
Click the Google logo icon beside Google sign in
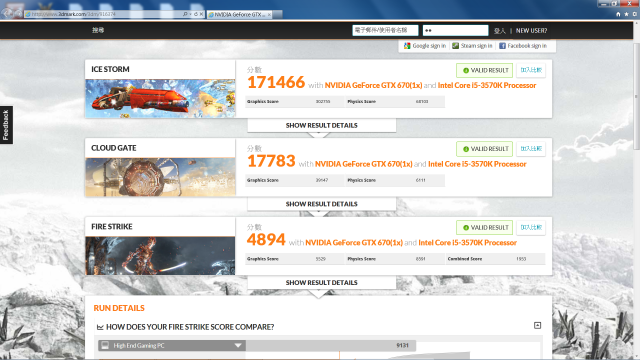pyautogui.click(x=407, y=46)
